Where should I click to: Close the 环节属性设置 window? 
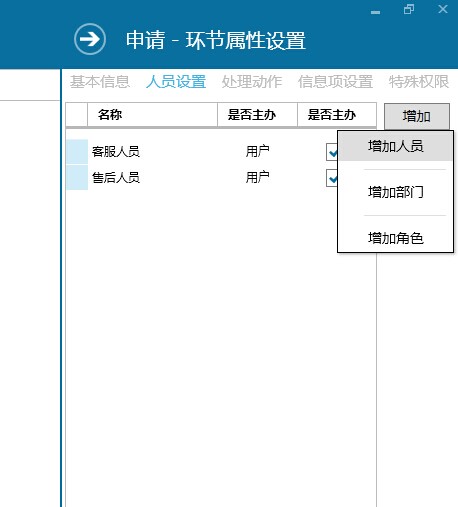443,9
